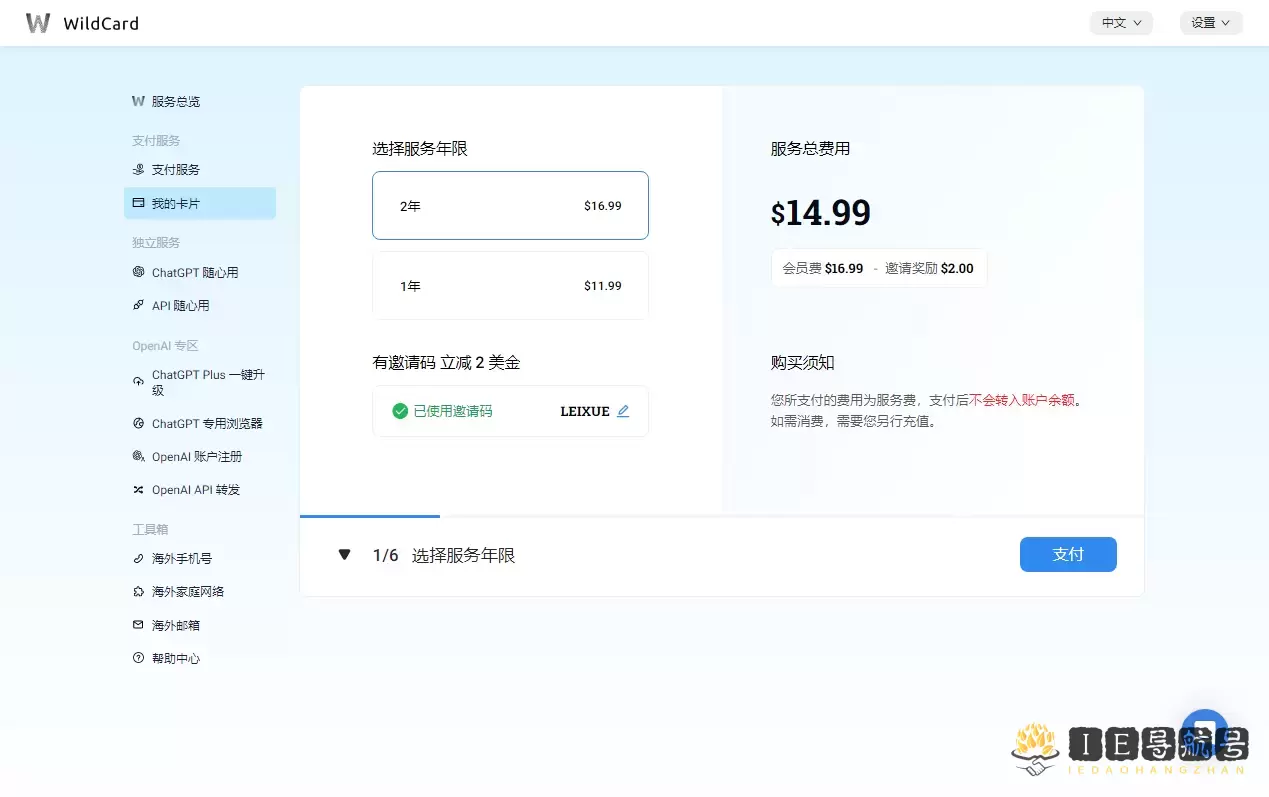Click the green check icon for 已使用邀请码
1269x797 pixels.
(x=400, y=411)
